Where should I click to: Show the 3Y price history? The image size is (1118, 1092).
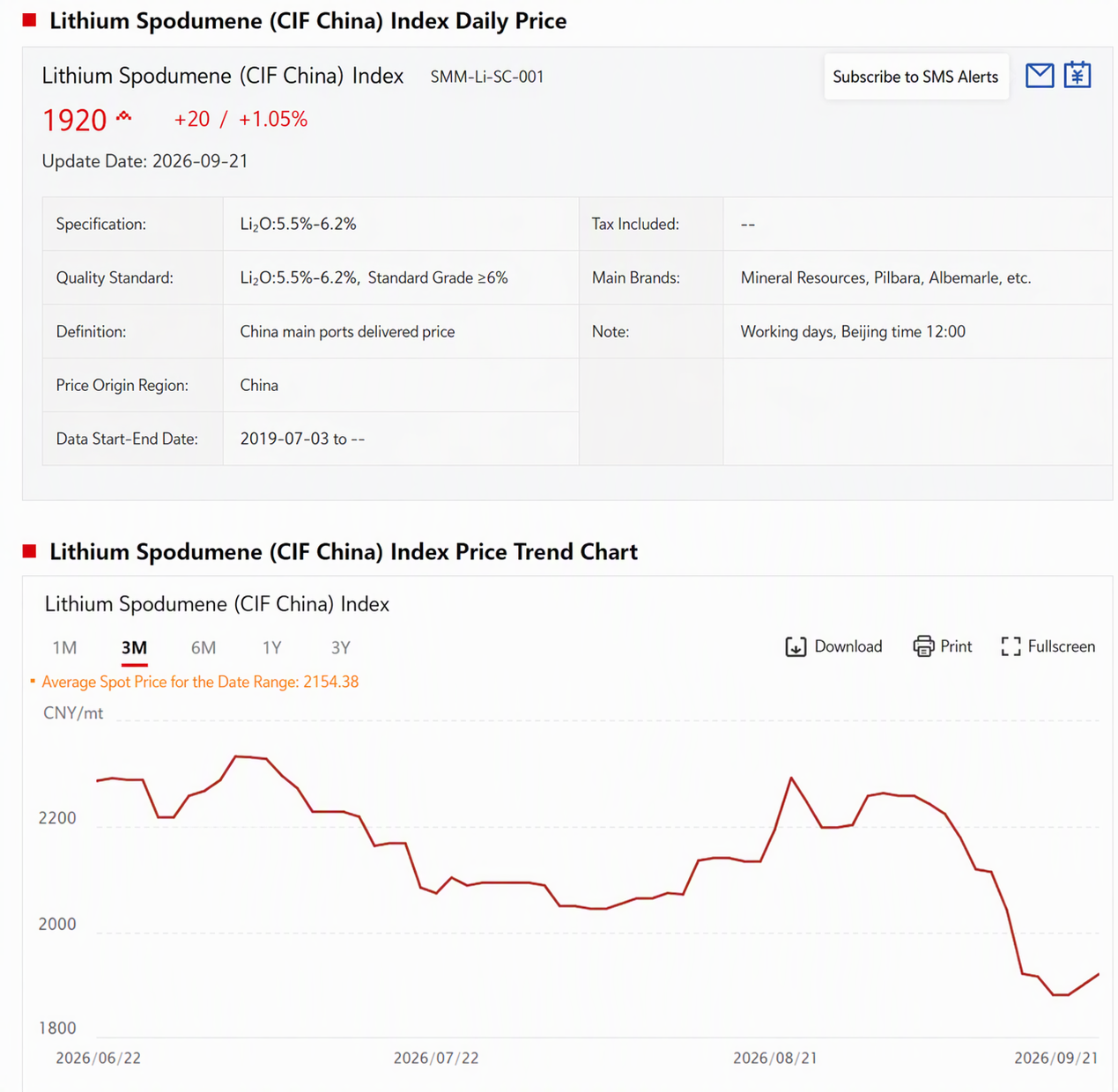click(341, 647)
